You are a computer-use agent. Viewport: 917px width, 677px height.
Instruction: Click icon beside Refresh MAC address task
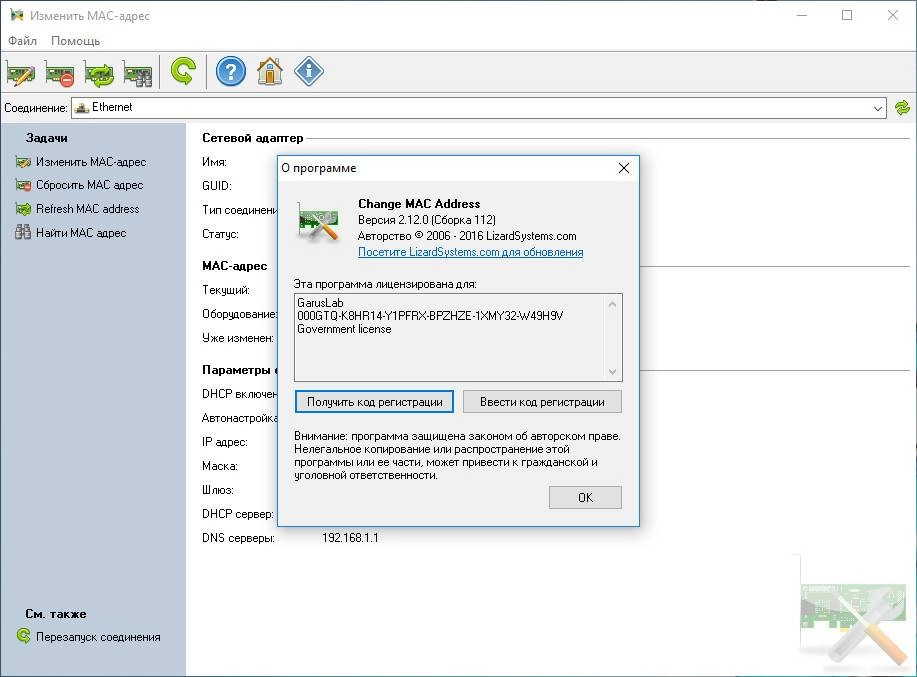(x=23, y=209)
